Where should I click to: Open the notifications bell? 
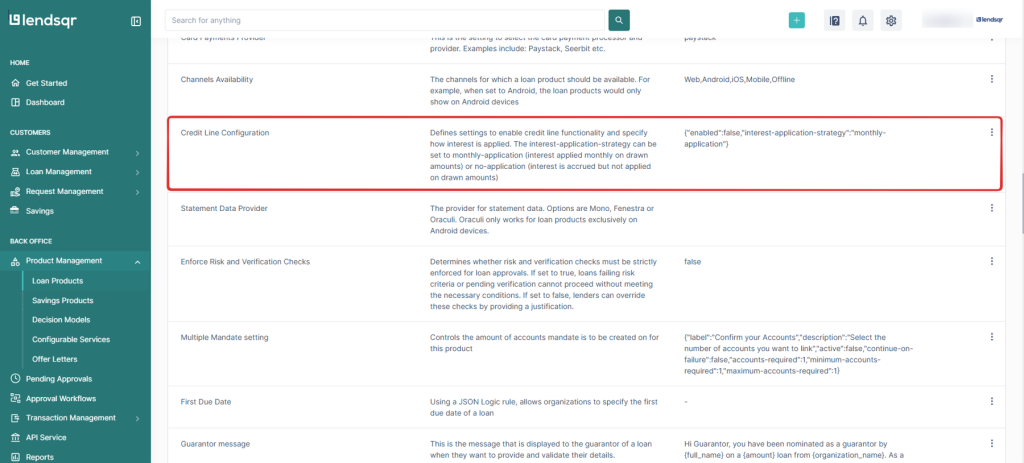click(x=862, y=20)
